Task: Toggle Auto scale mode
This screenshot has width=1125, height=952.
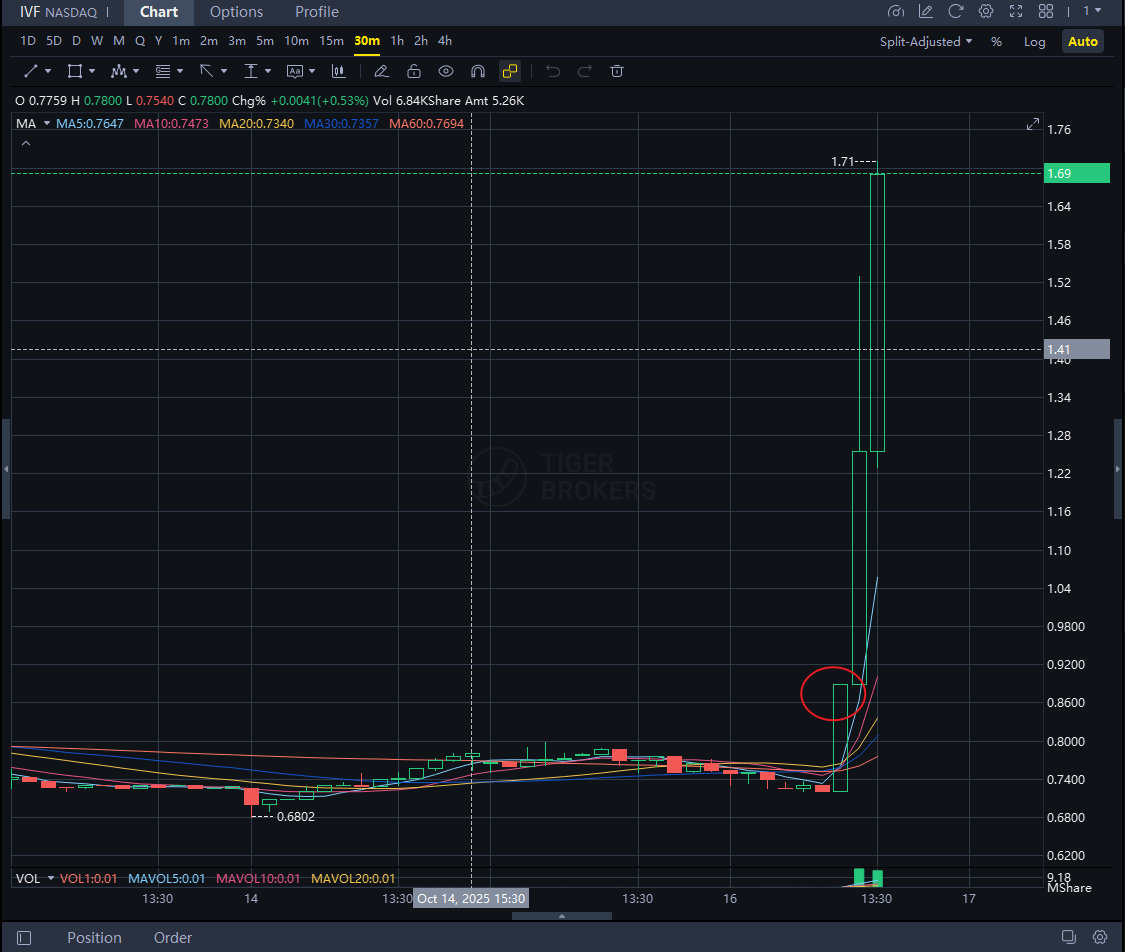Action: click(1083, 42)
